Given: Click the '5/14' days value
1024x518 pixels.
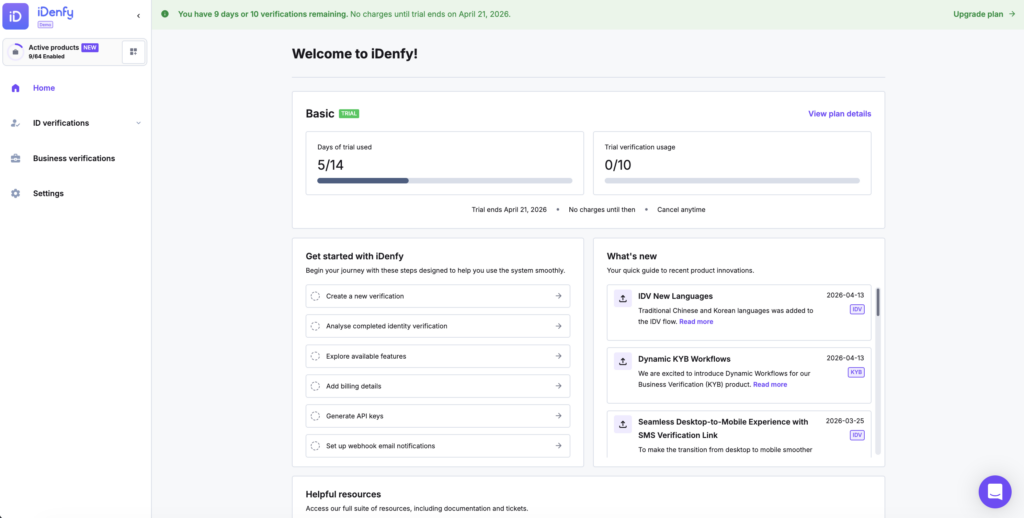Looking at the screenshot, I should coord(330,165).
